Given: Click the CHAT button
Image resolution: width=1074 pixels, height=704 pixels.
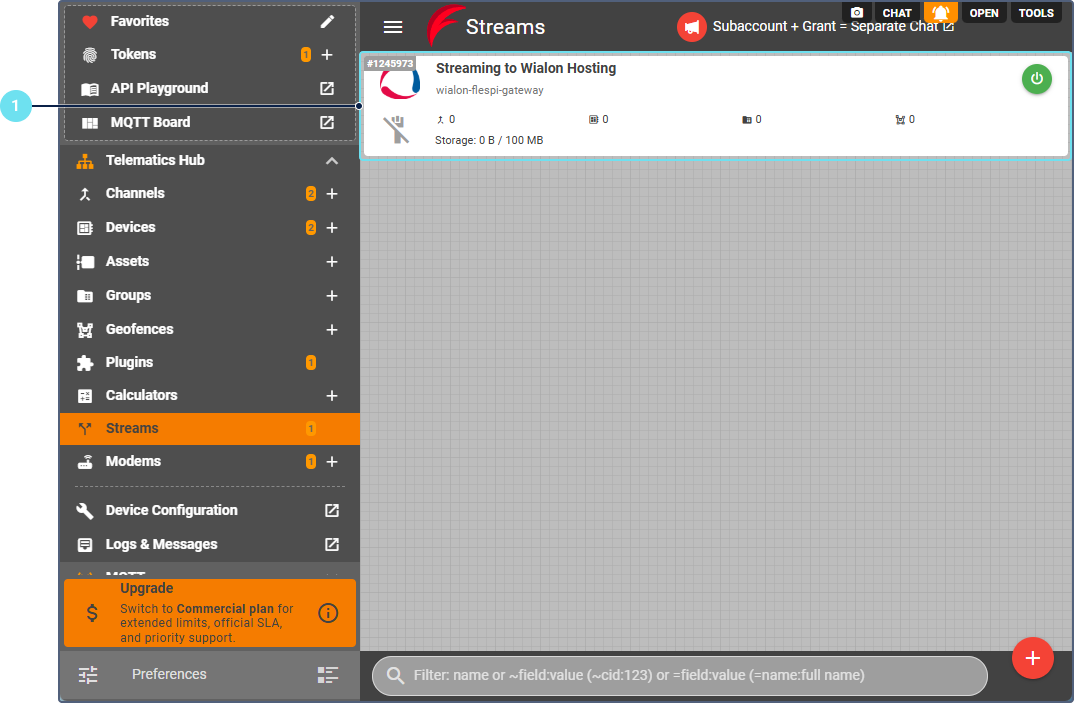Looking at the screenshot, I should 897,13.
